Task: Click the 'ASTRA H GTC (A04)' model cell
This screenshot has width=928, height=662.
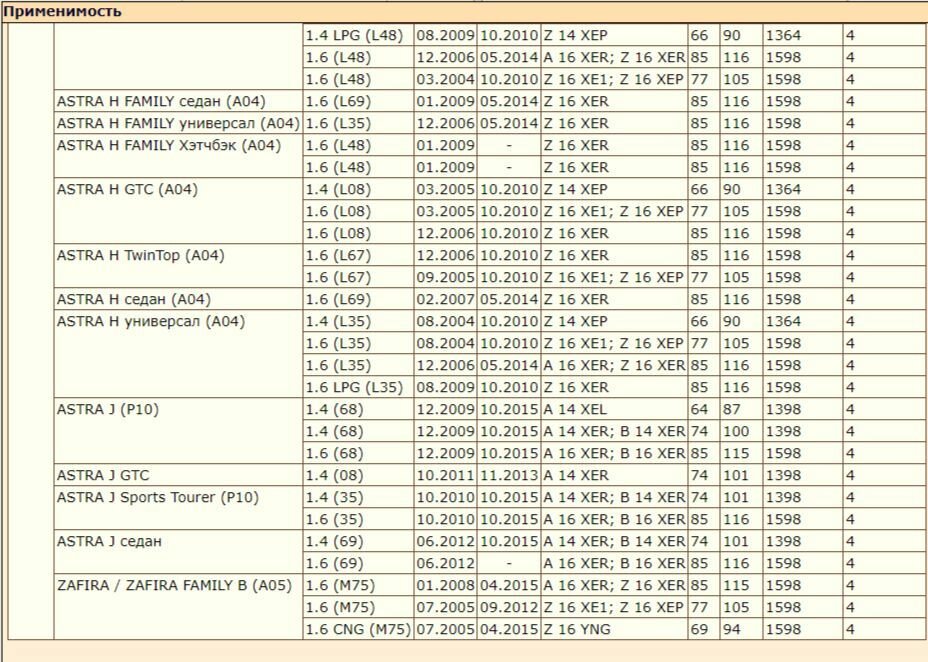Action: pyautogui.click(x=178, y=211)
